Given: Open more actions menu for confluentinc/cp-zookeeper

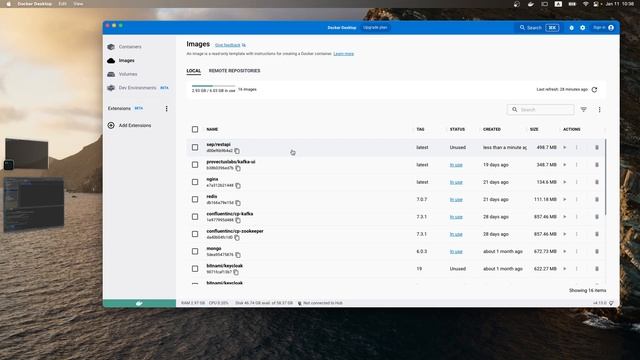Looking at the screenshot, I should coord(577,234).
